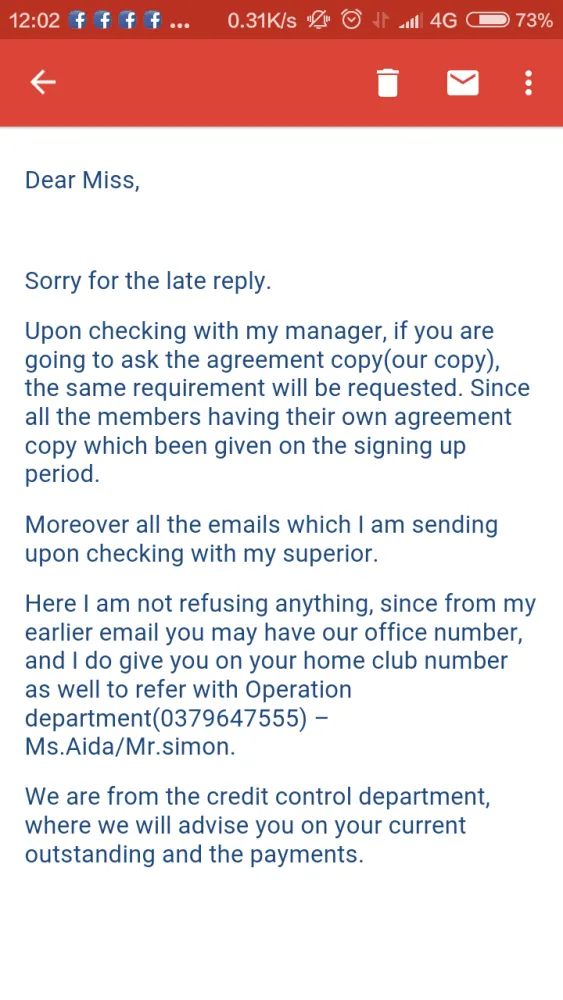Tap the battery icon in status bar
This screenshot has height=1000, width=563.
[x=488, y=20]
